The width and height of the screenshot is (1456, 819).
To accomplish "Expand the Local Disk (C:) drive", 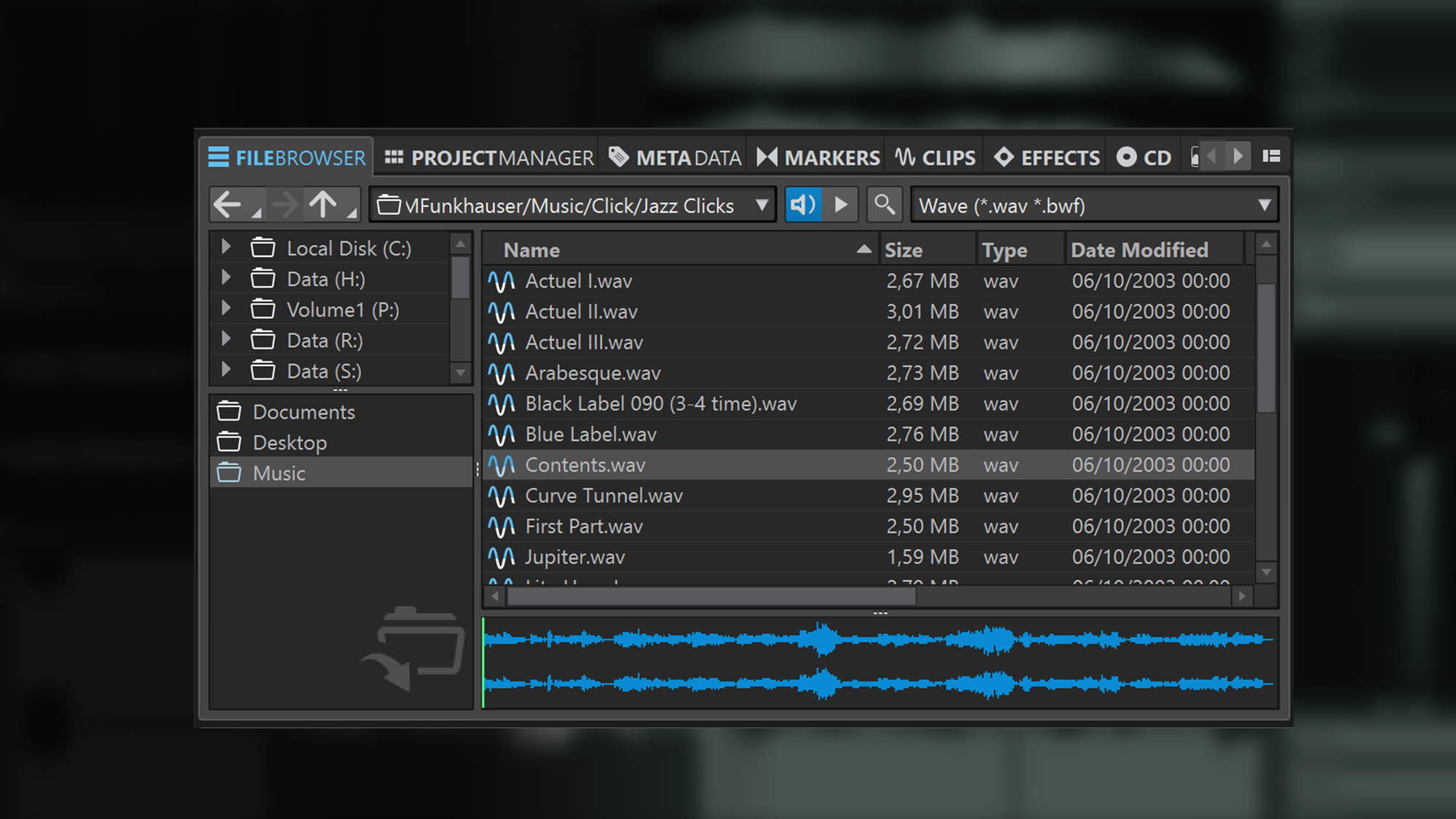I will coord(225,247).
